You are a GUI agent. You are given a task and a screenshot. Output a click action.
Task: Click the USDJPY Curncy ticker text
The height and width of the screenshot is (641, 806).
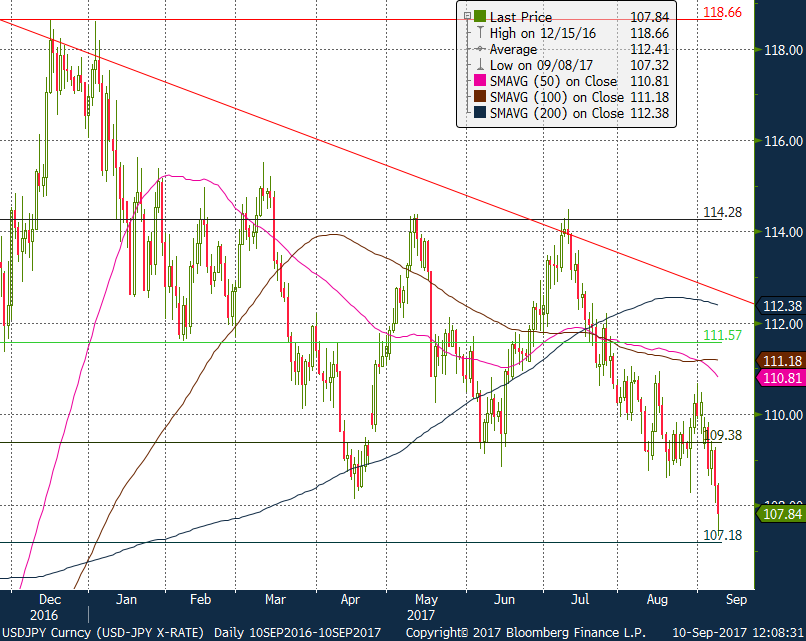45,632
